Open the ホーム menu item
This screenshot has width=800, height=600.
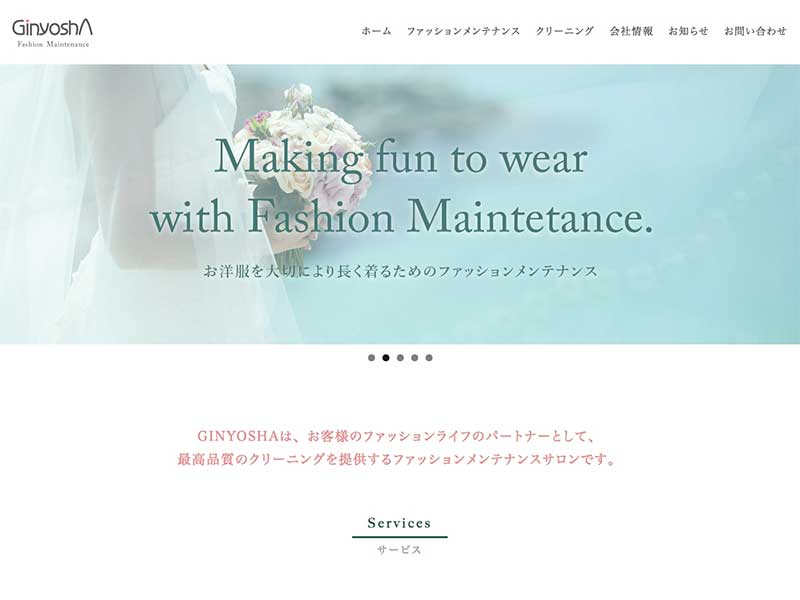coord(377,31)
